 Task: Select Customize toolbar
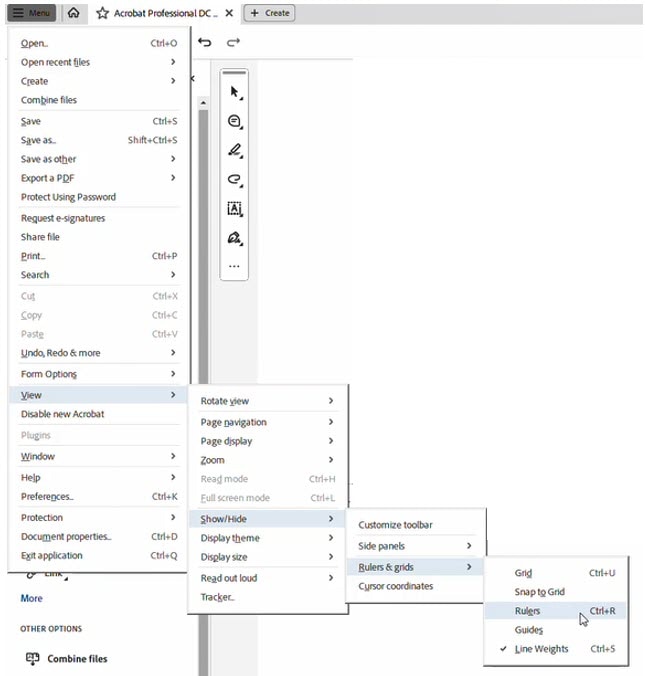(x=415, y=525)
